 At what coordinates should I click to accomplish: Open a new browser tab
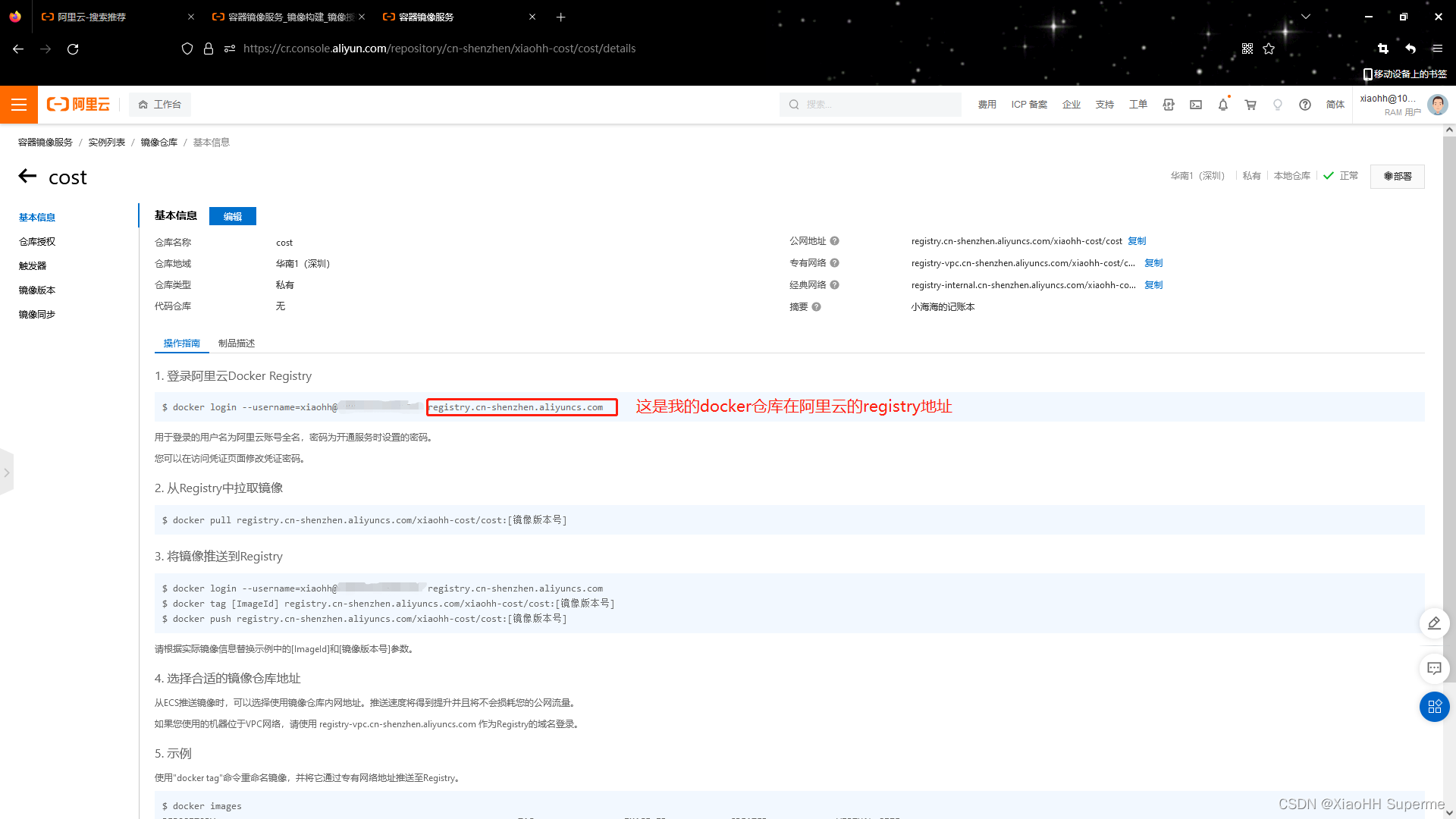point(561,17)
